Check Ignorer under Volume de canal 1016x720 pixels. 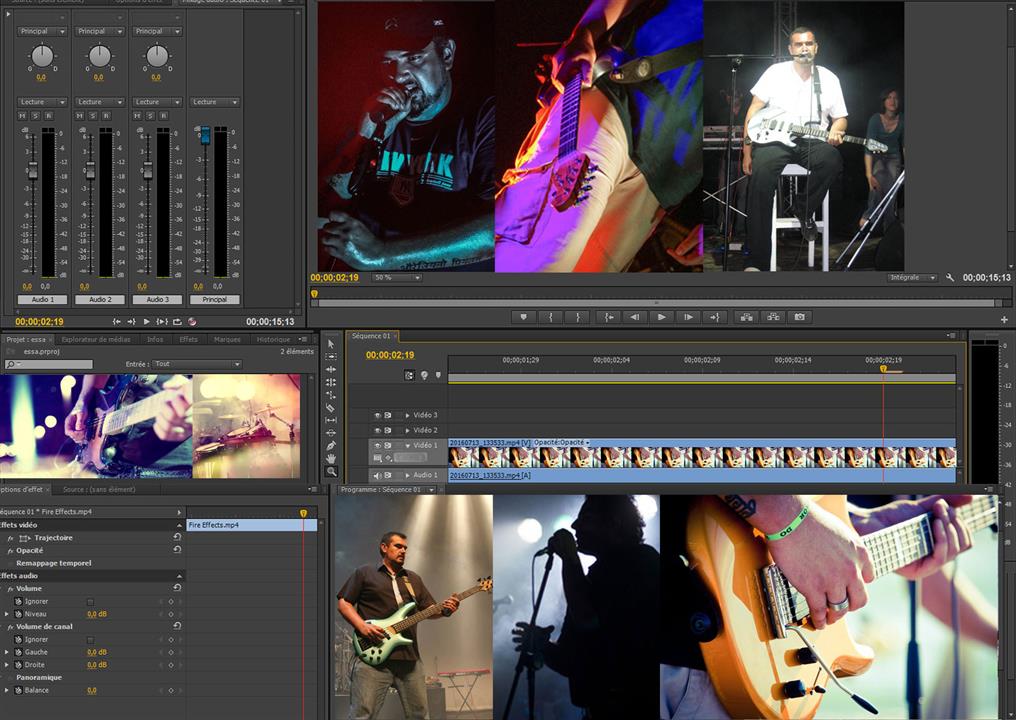pos(90,640)
